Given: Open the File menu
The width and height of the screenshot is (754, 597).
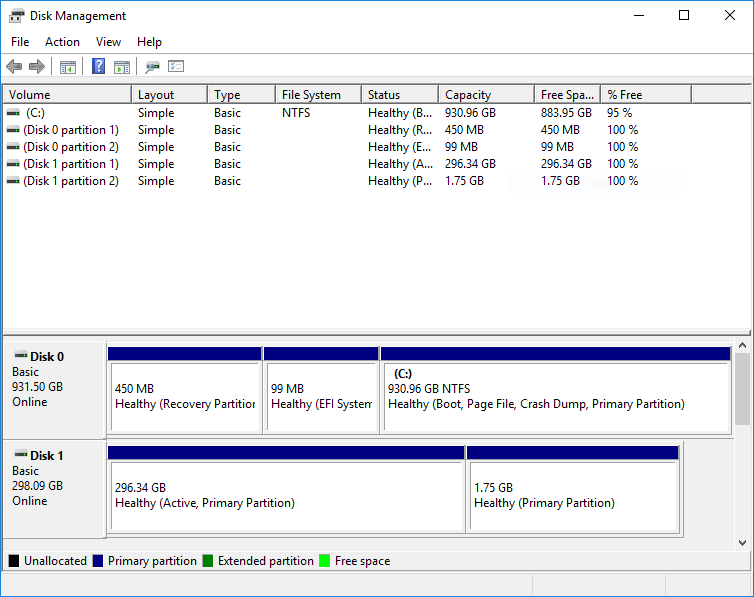Looking at the screenshot, I should (20, 42).
